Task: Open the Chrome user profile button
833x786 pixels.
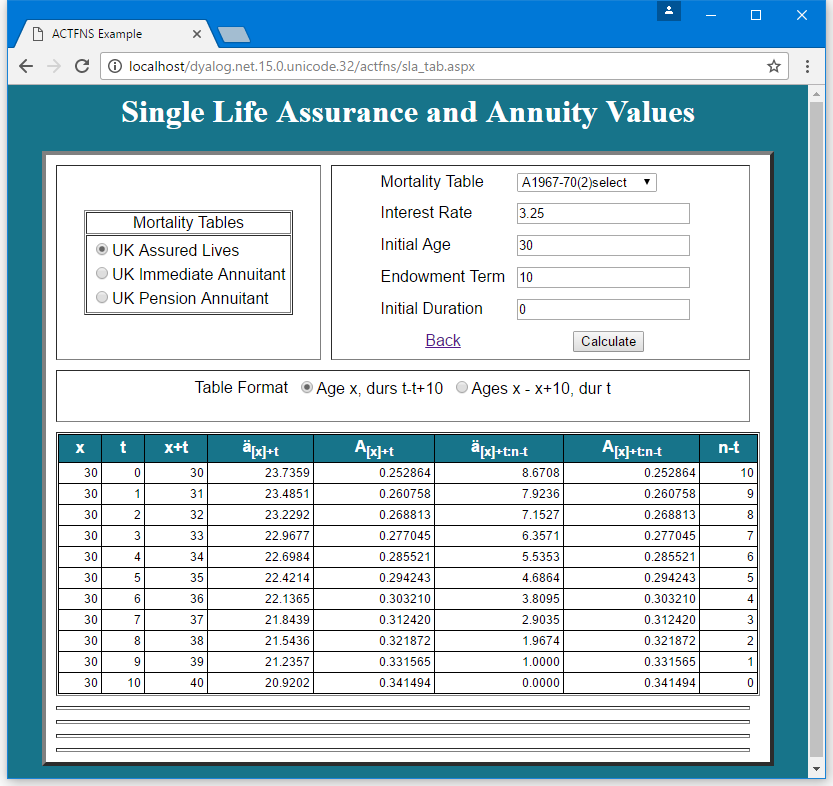Action: point(669,12)
